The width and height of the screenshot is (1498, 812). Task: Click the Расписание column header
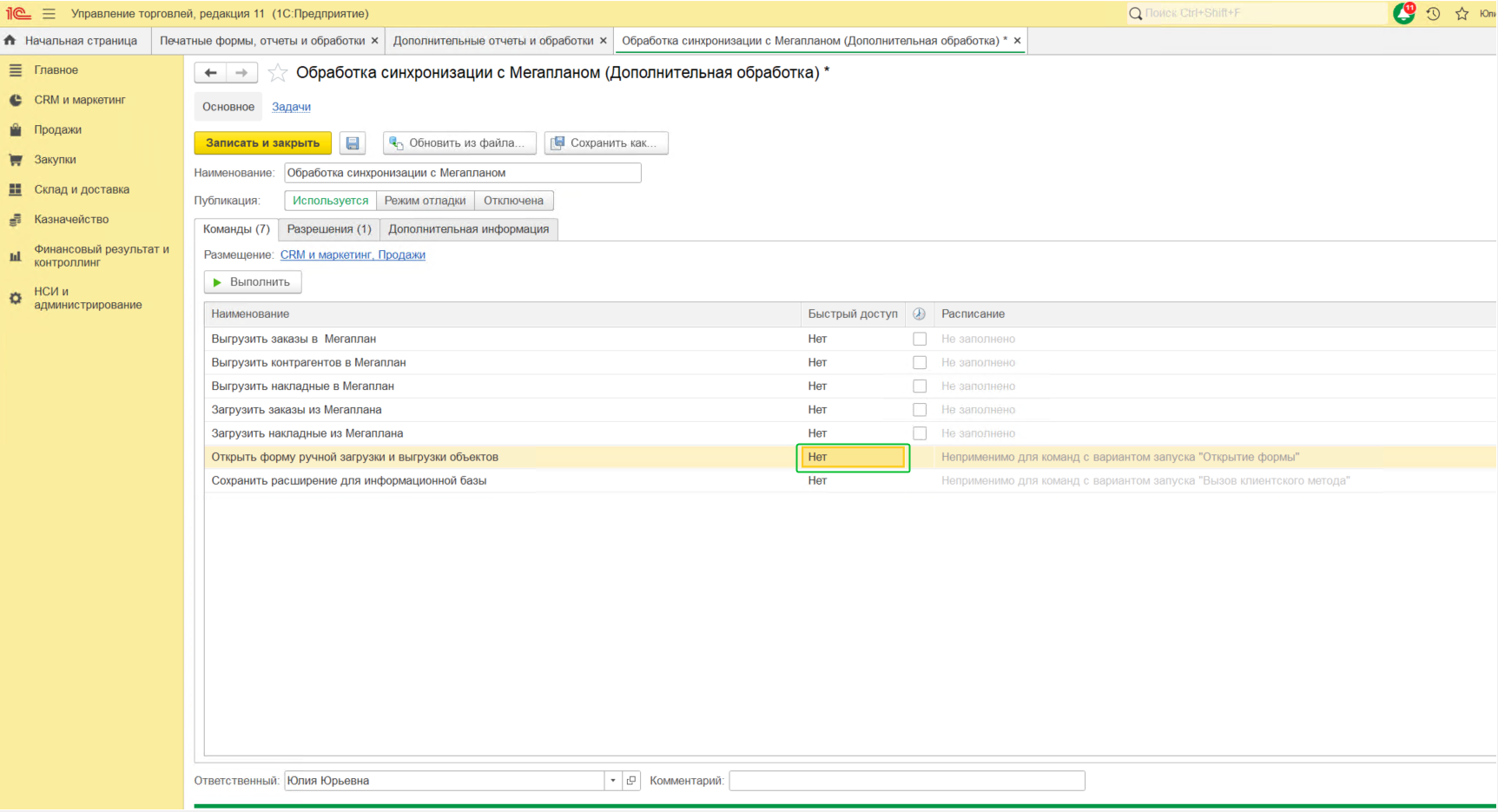[1216, 314]
